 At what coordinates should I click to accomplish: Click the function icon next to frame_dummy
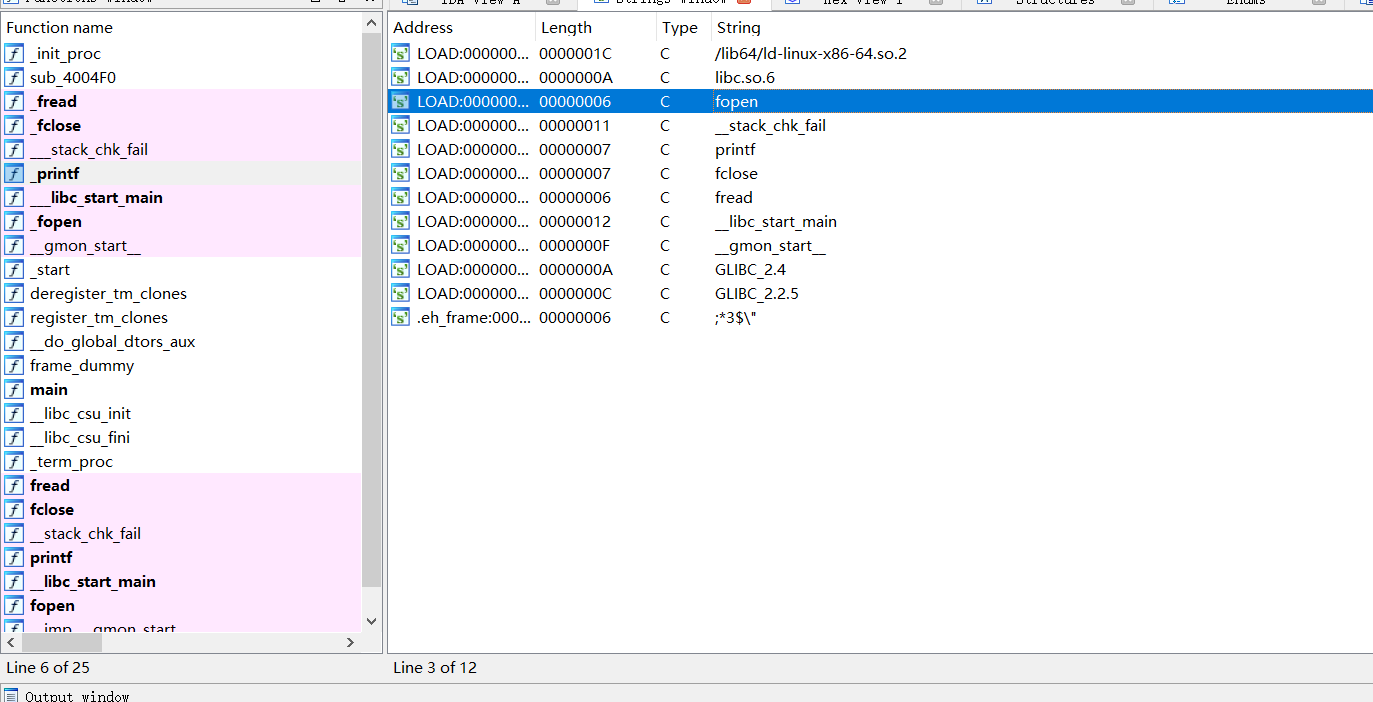tap(14, 366)
